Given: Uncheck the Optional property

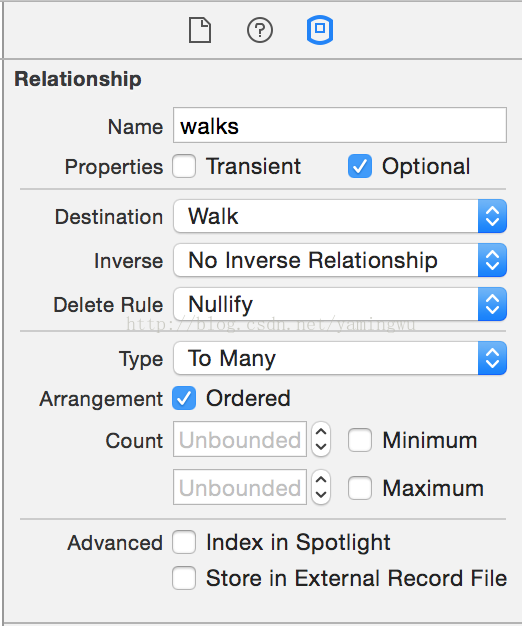Looking at the screenshot, I should pos(360,166).
